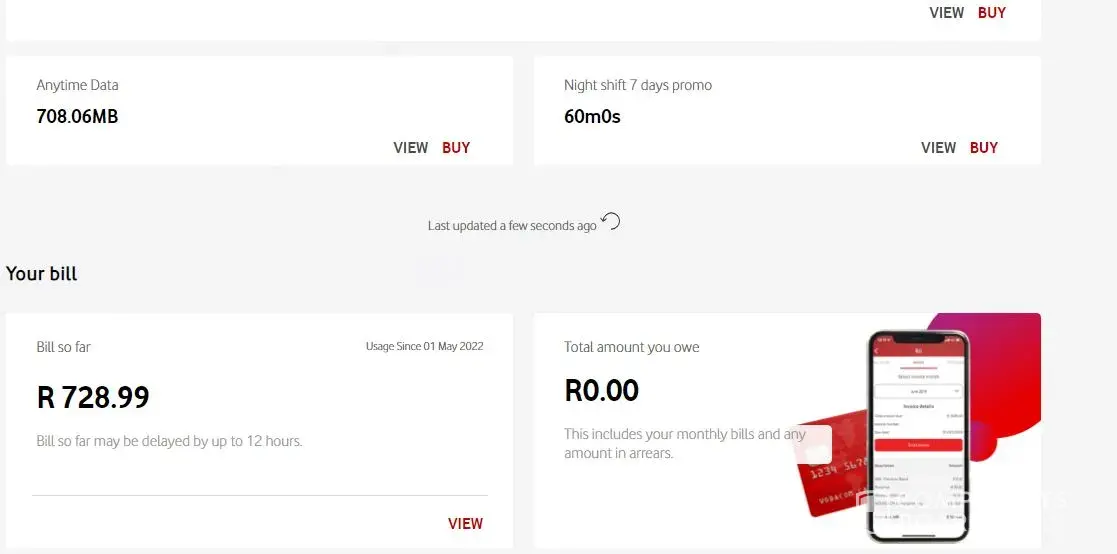Select the Total amount you owe heading
The width and height of the screenshot is (1117, 554).
632,347
